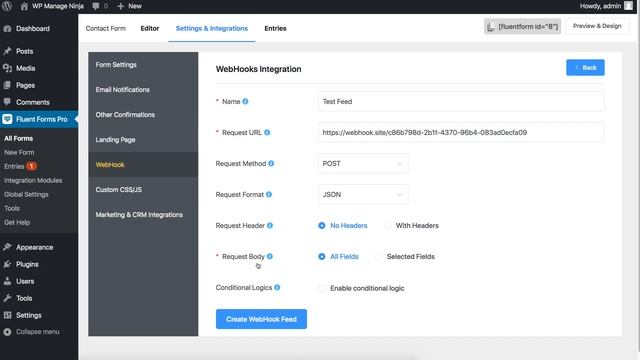Click the Contact Form title link
The image size is (640, 360).
[106, 28]
